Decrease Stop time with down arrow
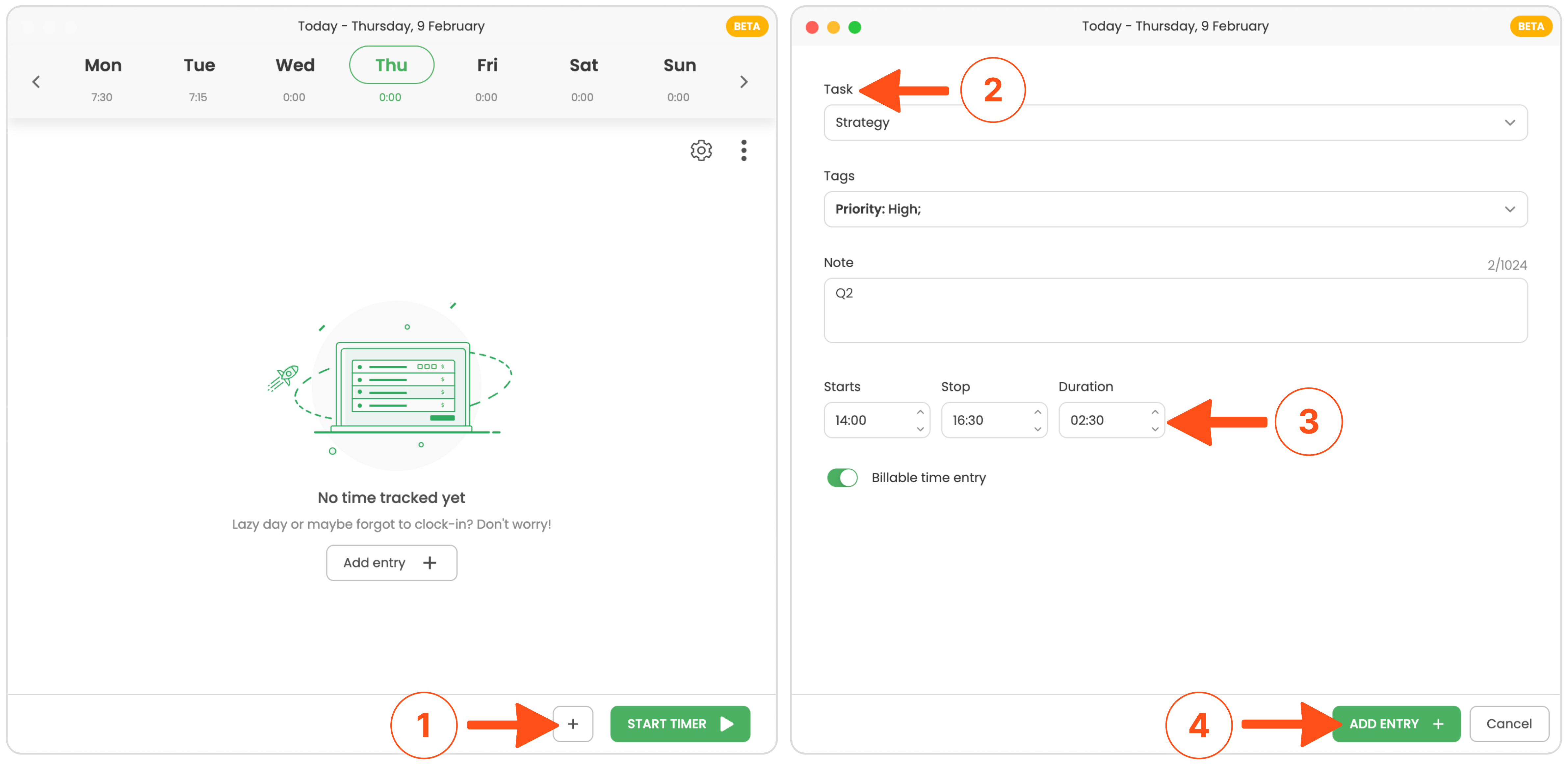The width and height of the screenshot is (1568, 766). 1037,429
